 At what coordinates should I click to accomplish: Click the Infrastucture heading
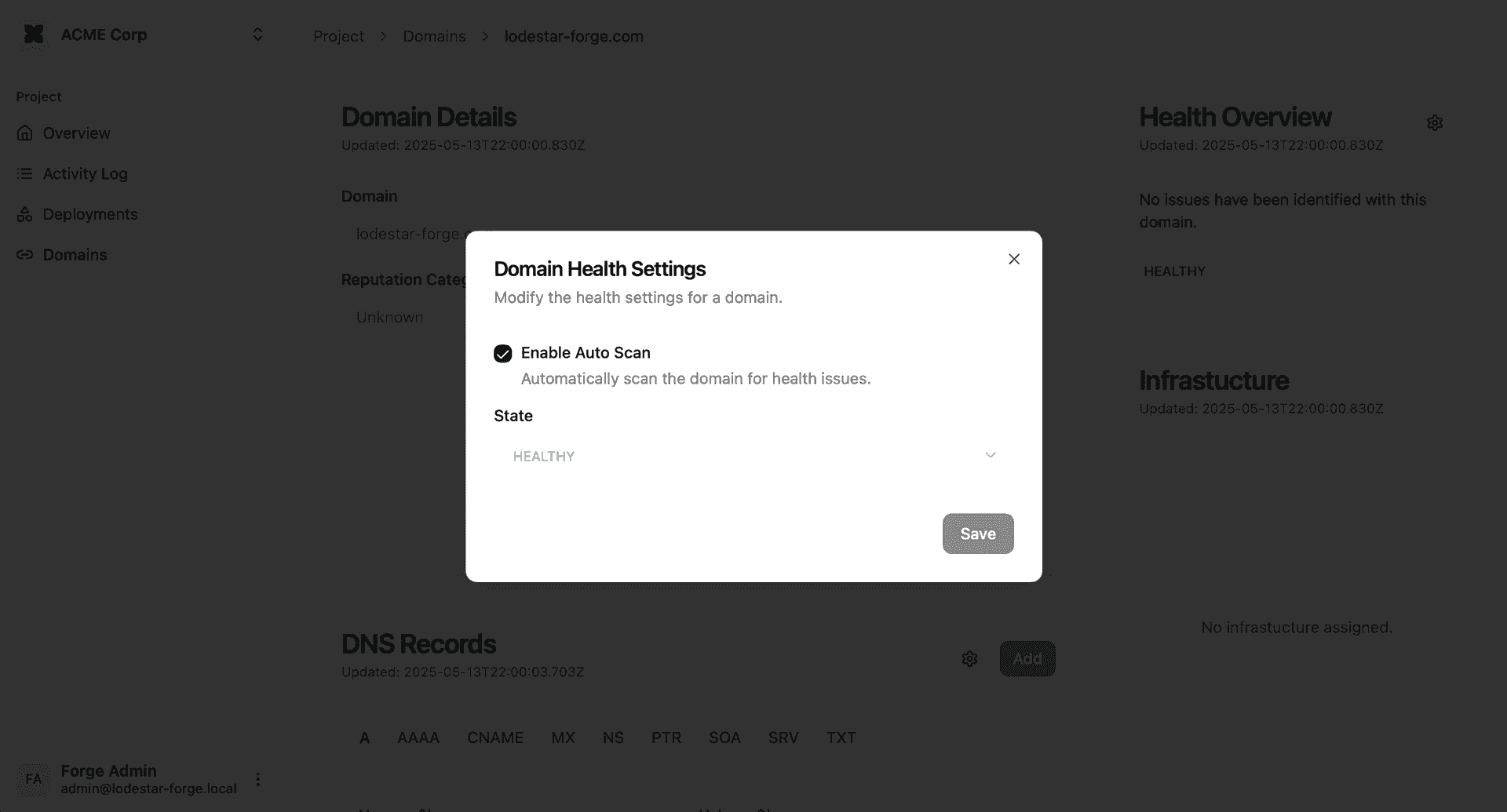(x=1213, y=381)
